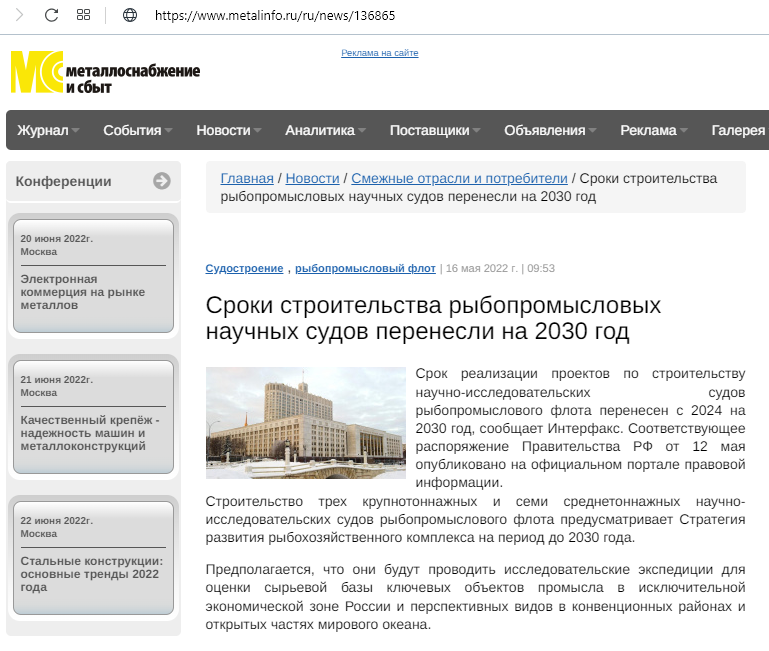Reload the page with refresh icon
Image resolution: width=769 pixels, height=651 pixels.
pos(51,15)
